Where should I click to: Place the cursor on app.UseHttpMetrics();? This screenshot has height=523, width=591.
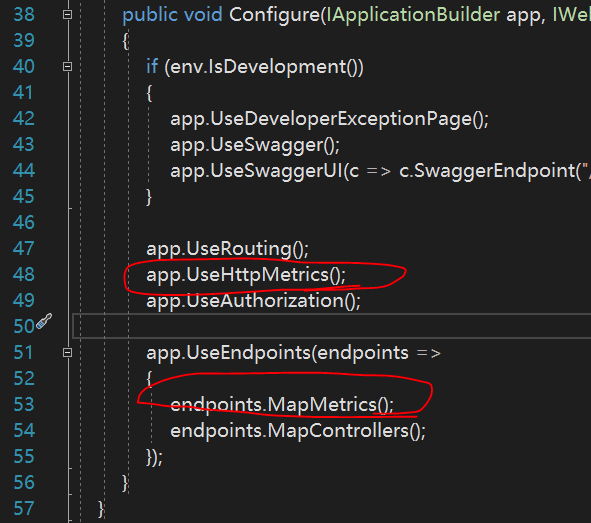246,275
